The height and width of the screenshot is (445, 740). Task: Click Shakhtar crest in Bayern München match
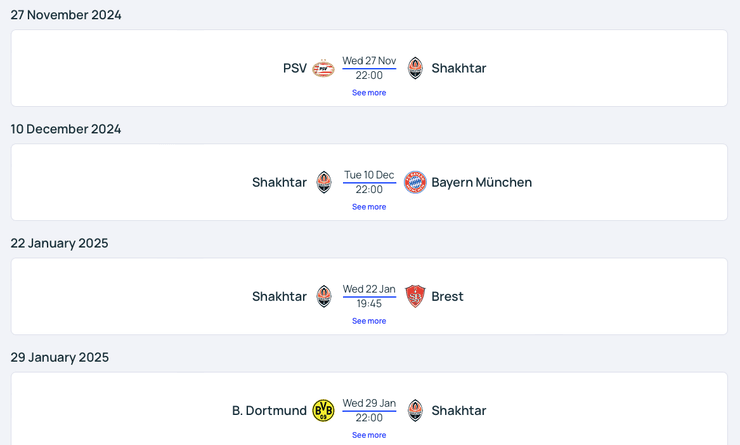pyautogui.click(x=323, y=182)
